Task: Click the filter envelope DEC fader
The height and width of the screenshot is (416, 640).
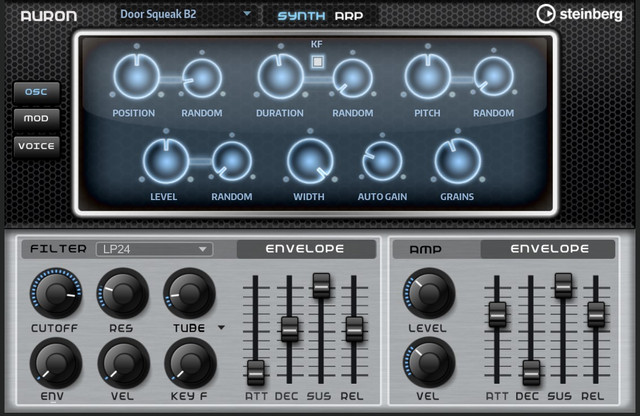Action: pyautogui.click(x=290, y=329)
